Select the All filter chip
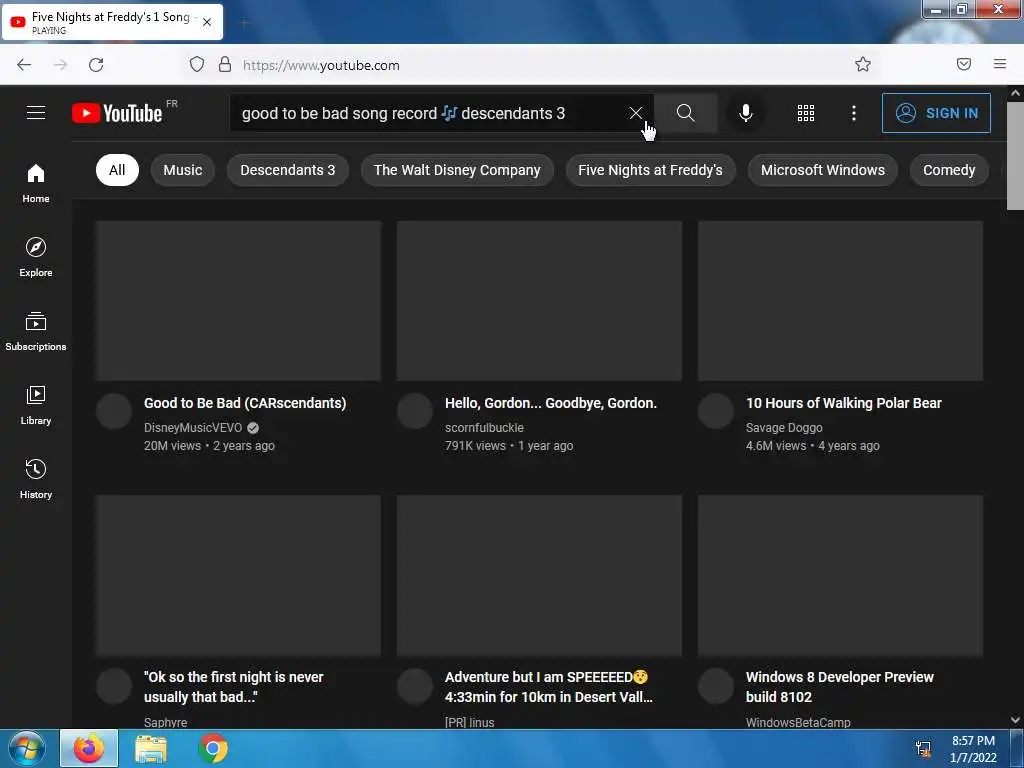 (117, 170)
